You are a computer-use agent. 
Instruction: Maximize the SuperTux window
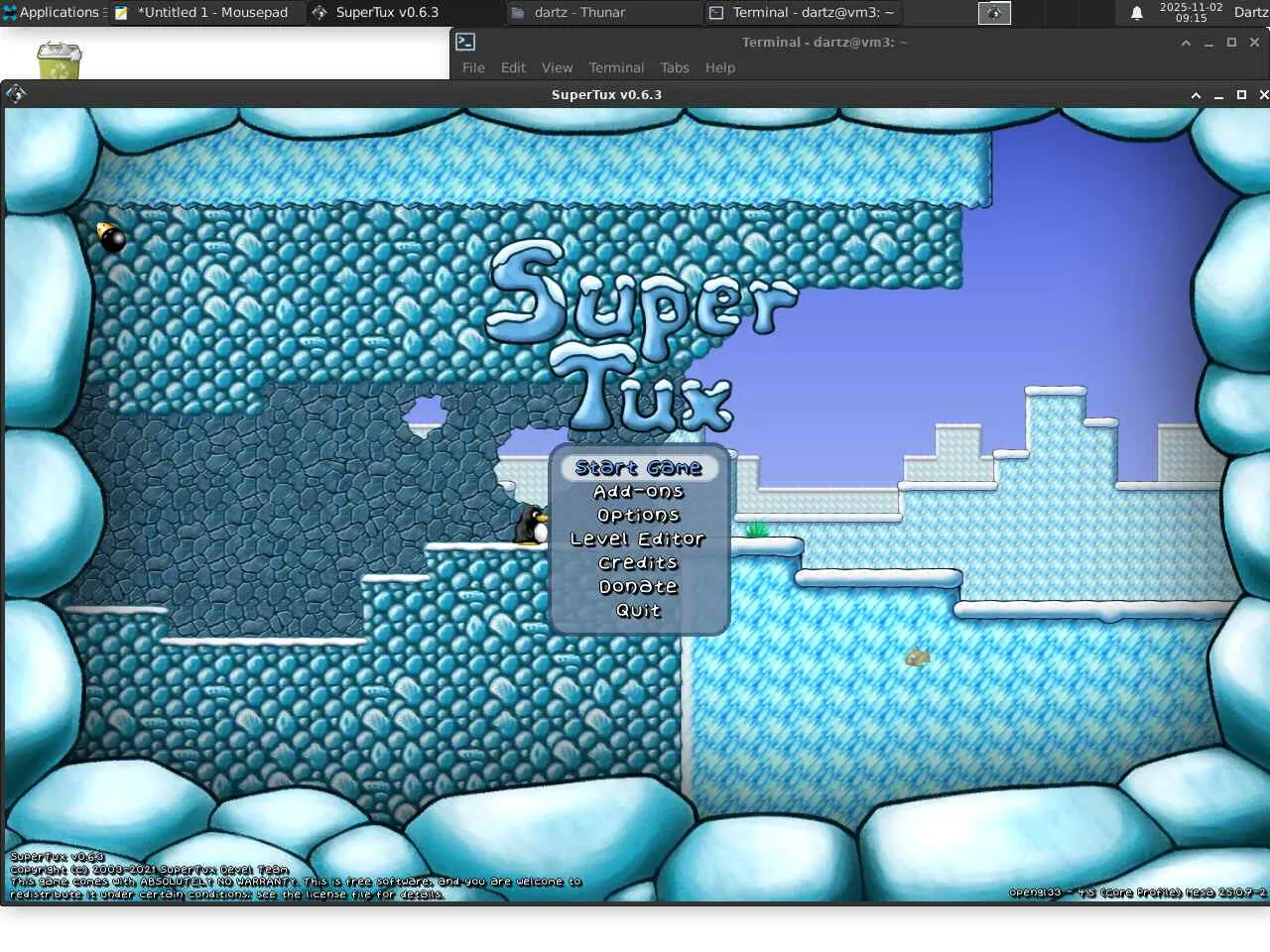tap(1241, 95)
